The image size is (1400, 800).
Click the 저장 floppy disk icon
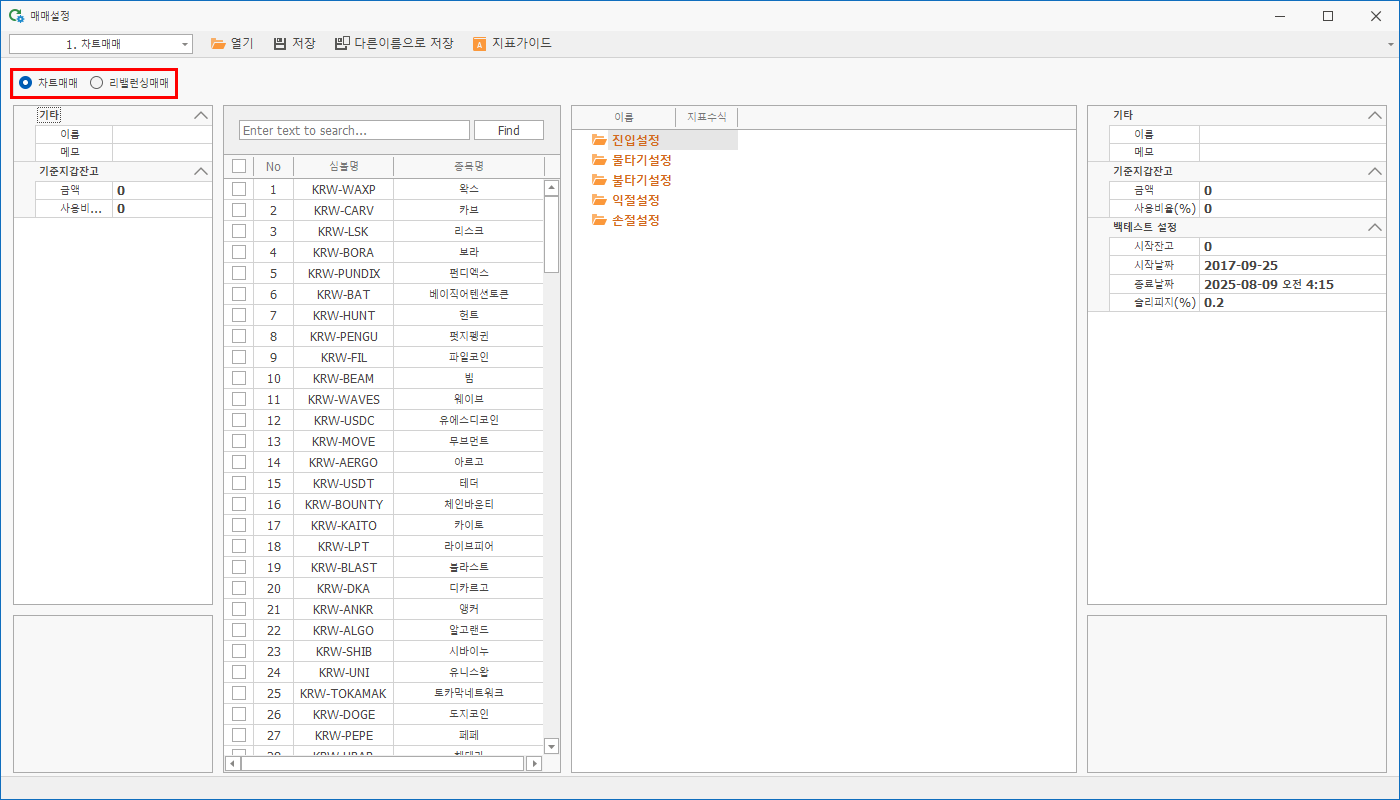pyautogui.click(x=280, y=43)
